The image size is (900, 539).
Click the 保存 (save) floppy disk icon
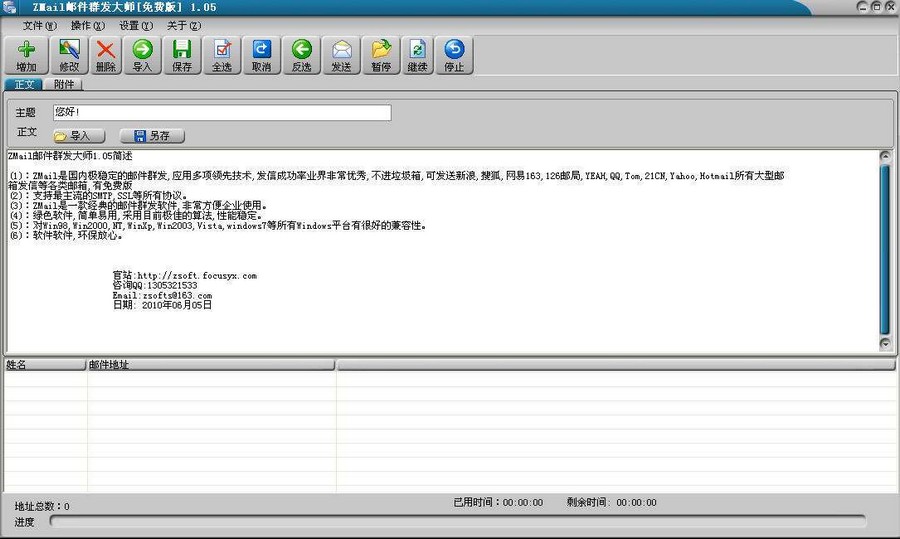pyautogui.click(x=182, y=55)
